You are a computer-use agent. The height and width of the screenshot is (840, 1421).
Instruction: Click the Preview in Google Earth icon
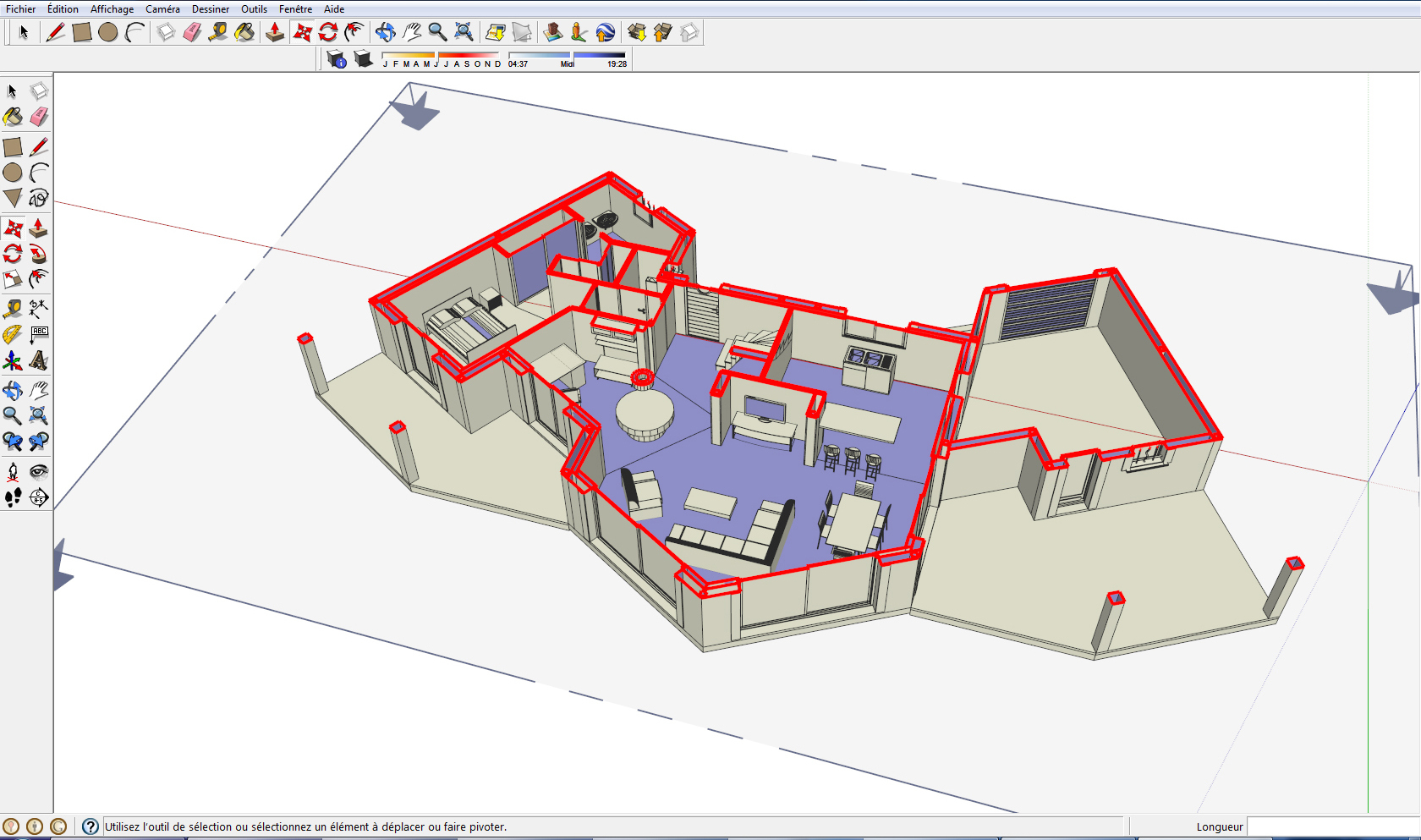pos(606,33)
